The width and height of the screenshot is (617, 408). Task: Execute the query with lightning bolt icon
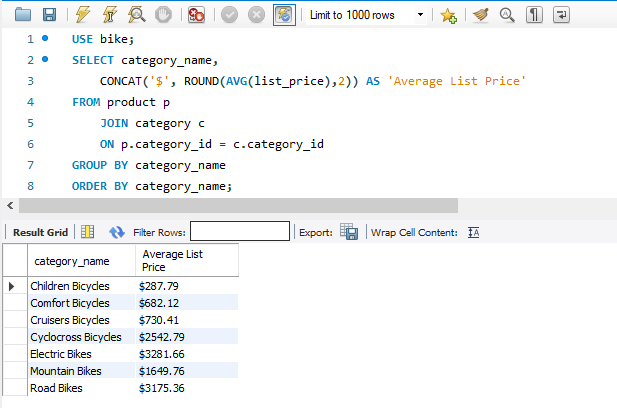tap(83, 15)
